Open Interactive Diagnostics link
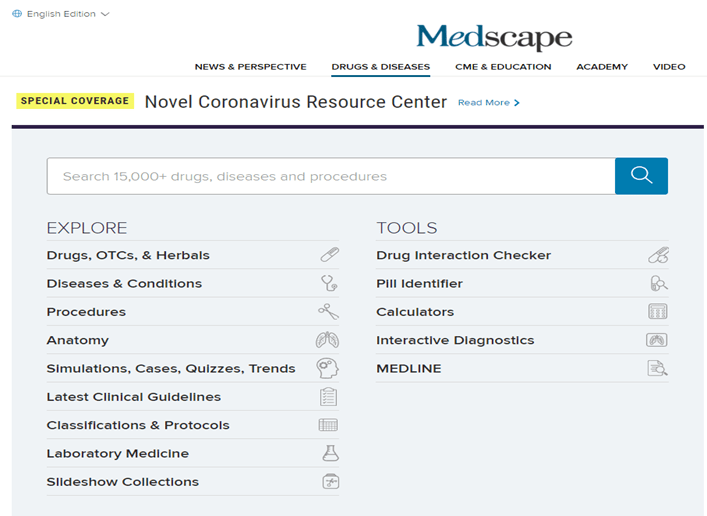This screenshot has width=707, height=516. [x=455, y=341]
